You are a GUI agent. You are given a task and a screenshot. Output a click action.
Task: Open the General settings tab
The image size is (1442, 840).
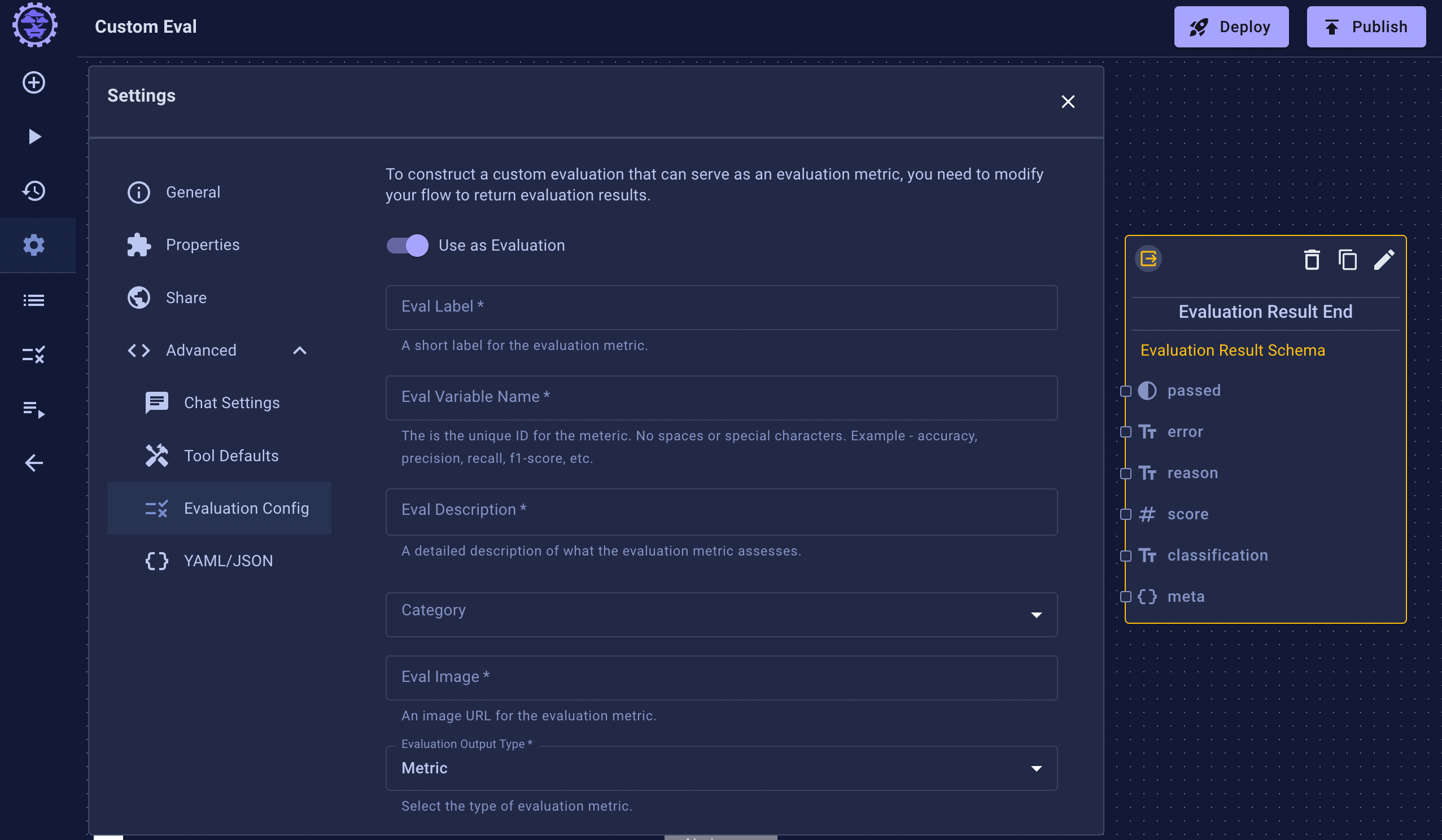[219, 193]
